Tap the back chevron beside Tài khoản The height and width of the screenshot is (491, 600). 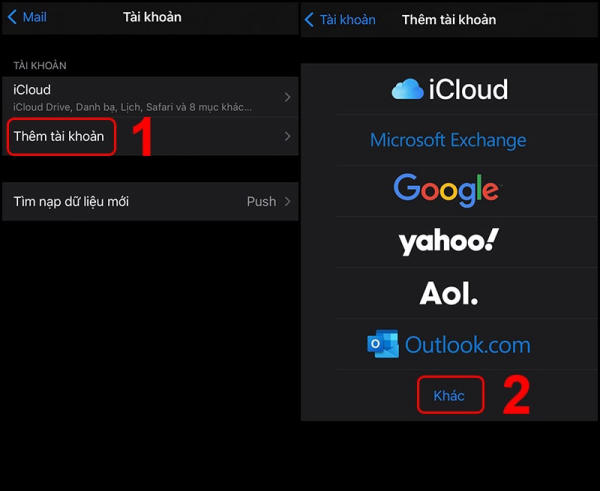point(310,19)
